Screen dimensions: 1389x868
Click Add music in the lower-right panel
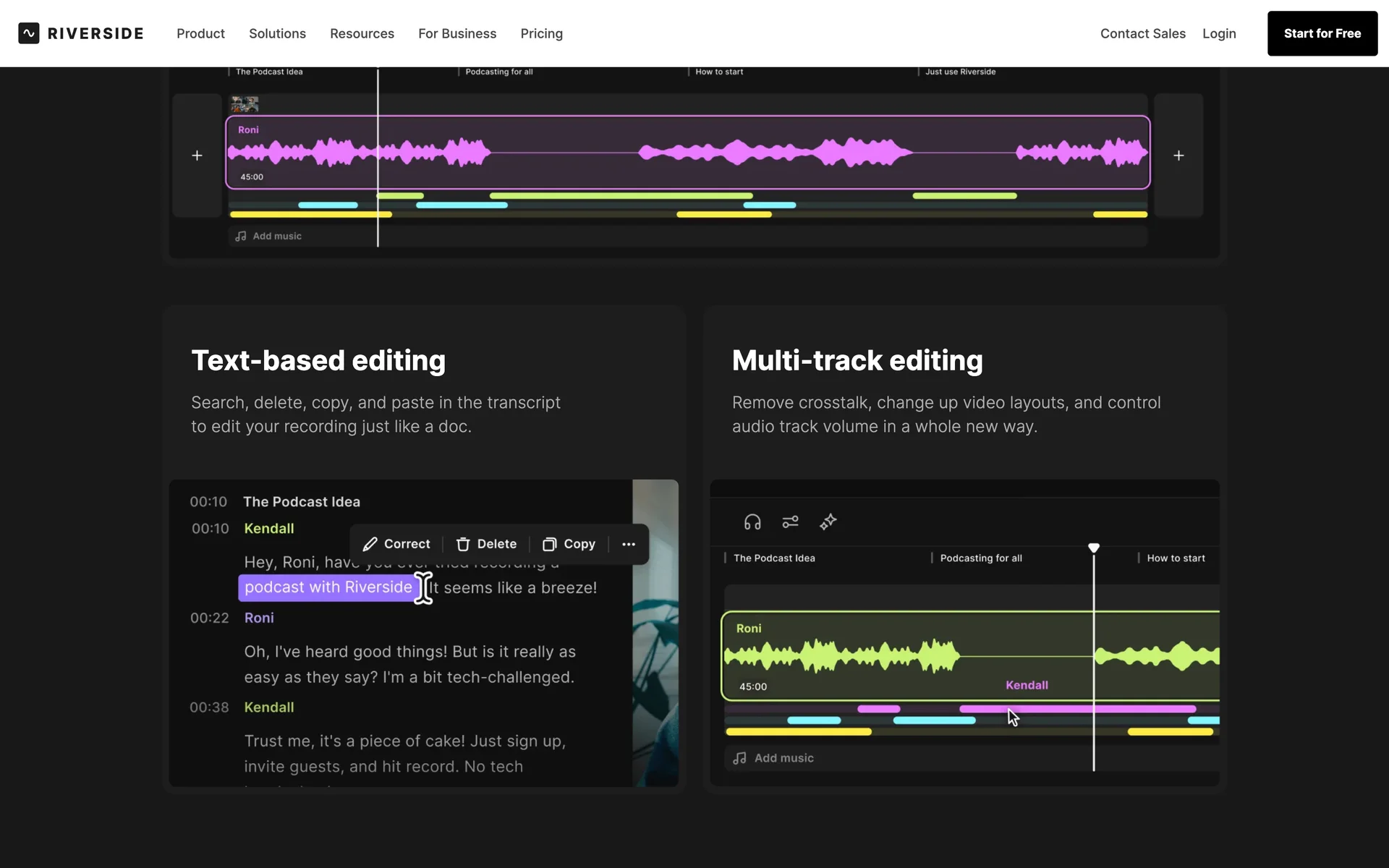(773, 758)
